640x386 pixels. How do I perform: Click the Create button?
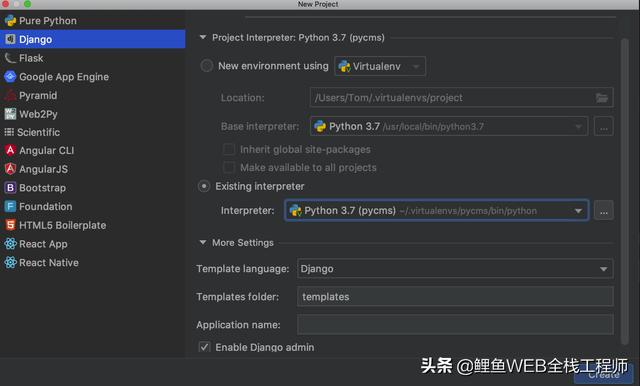pyautogui.click(x=604, y=374)
